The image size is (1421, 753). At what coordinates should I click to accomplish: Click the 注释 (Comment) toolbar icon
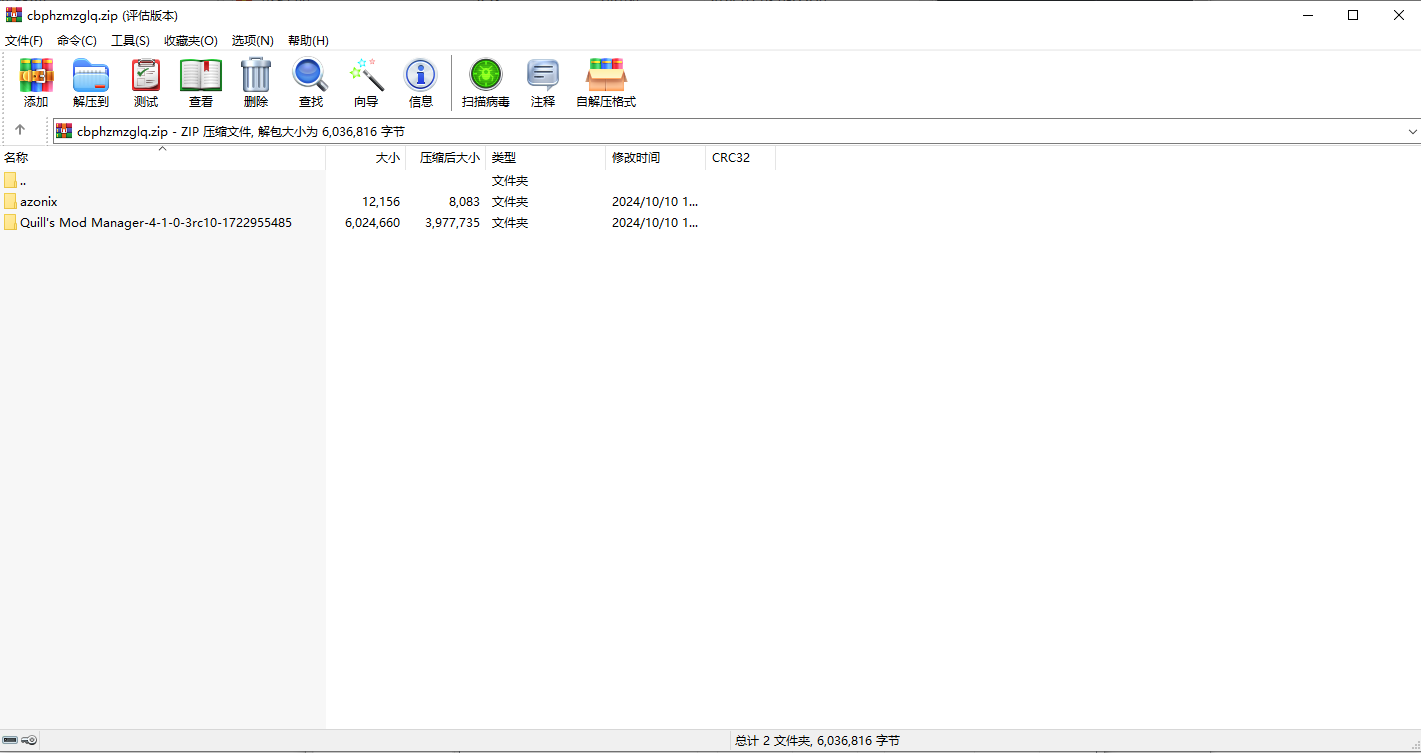[x=543, y=76]
